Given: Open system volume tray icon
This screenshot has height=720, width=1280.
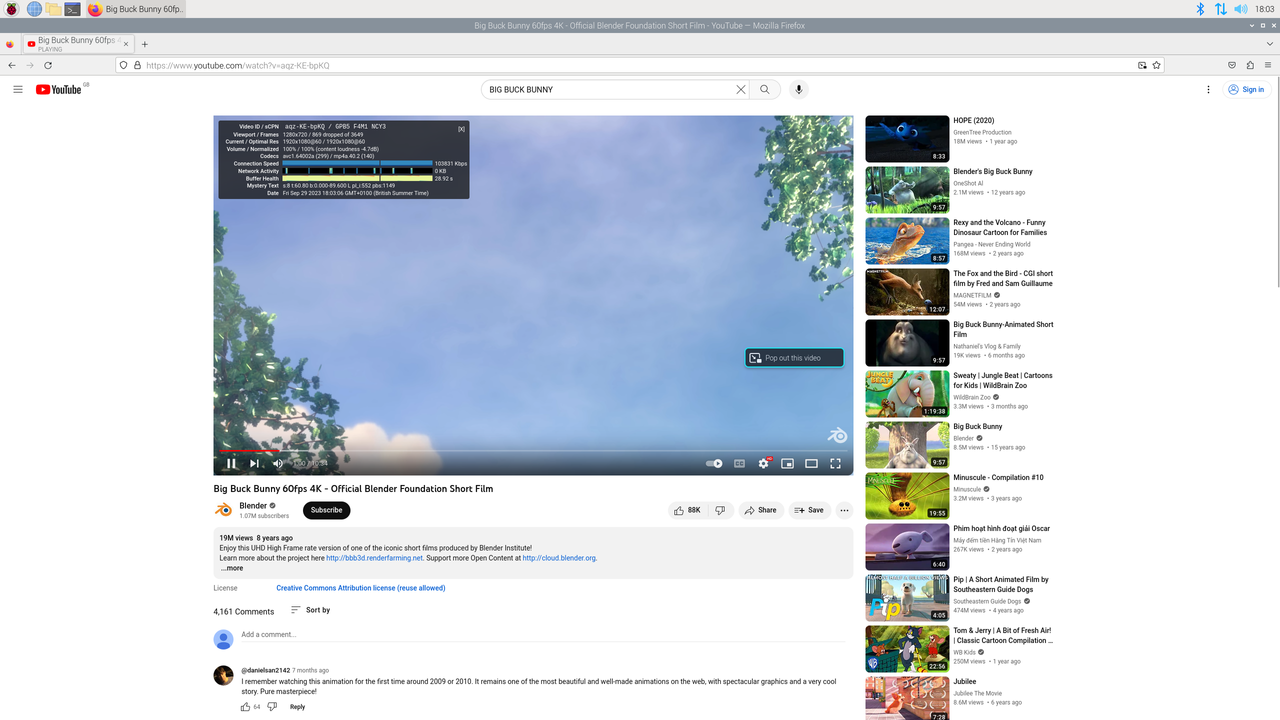Looking at the screenshot, I should (x=1241, y=9).
